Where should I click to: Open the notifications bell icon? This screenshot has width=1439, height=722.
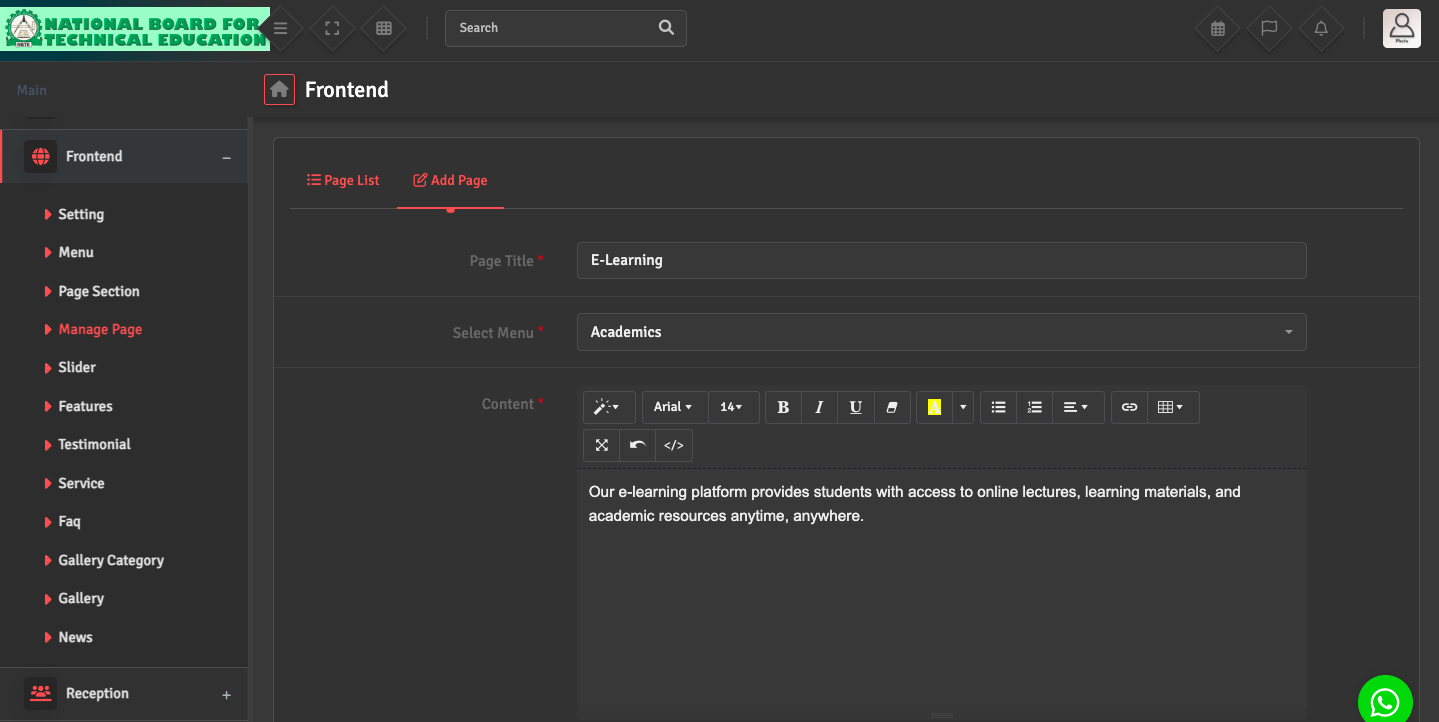pyautogui.click(x=1321, y=29)
